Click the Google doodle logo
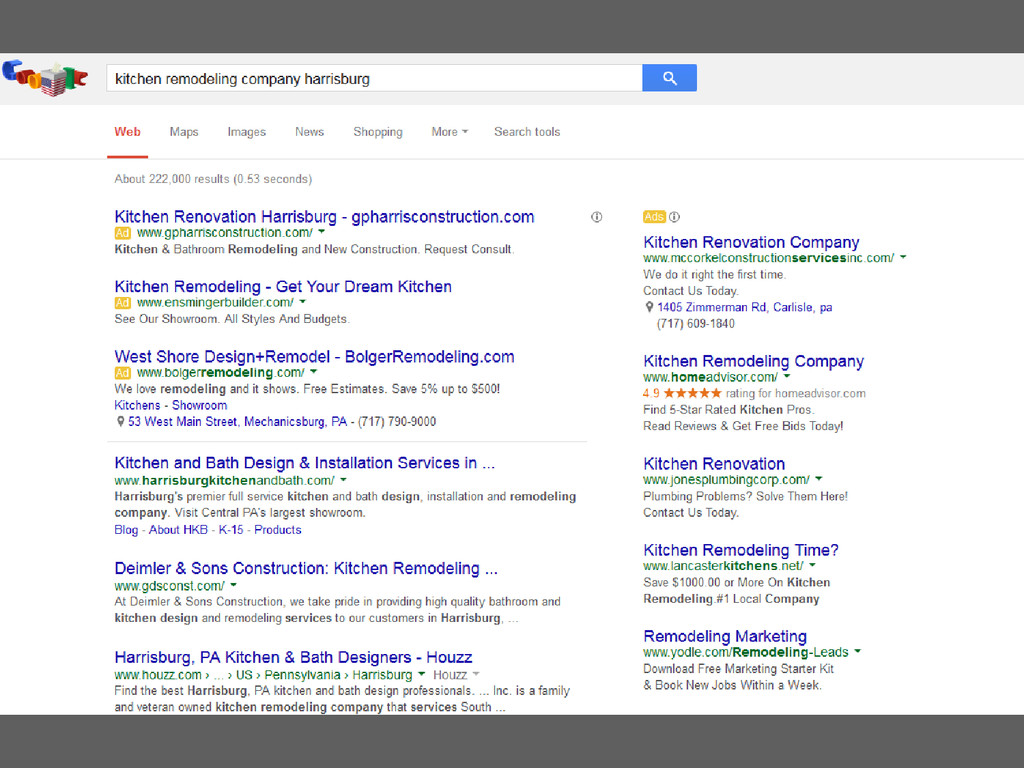 click(45, 78)
